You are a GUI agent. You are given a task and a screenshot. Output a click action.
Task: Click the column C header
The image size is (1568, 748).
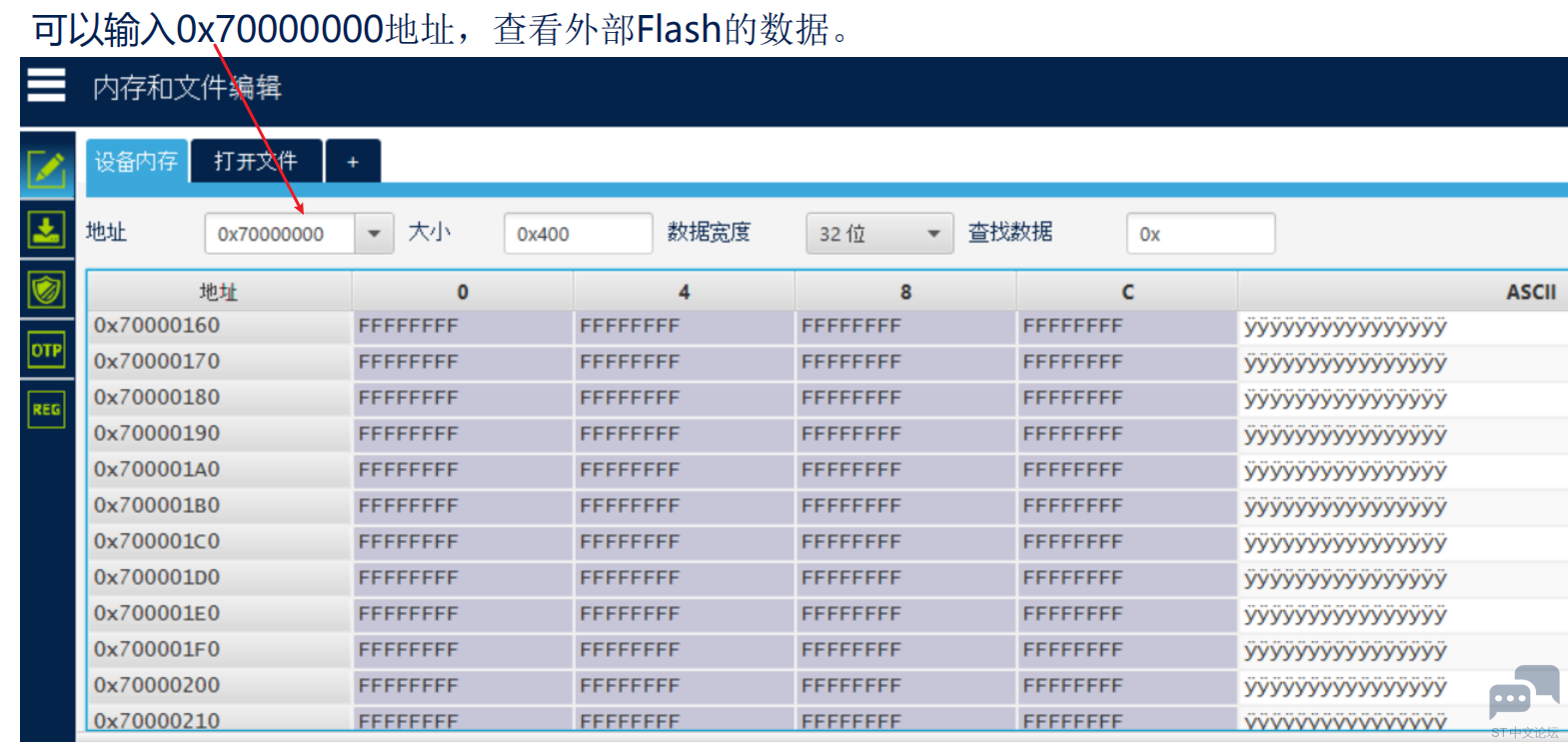click(x=1127, y=292)
